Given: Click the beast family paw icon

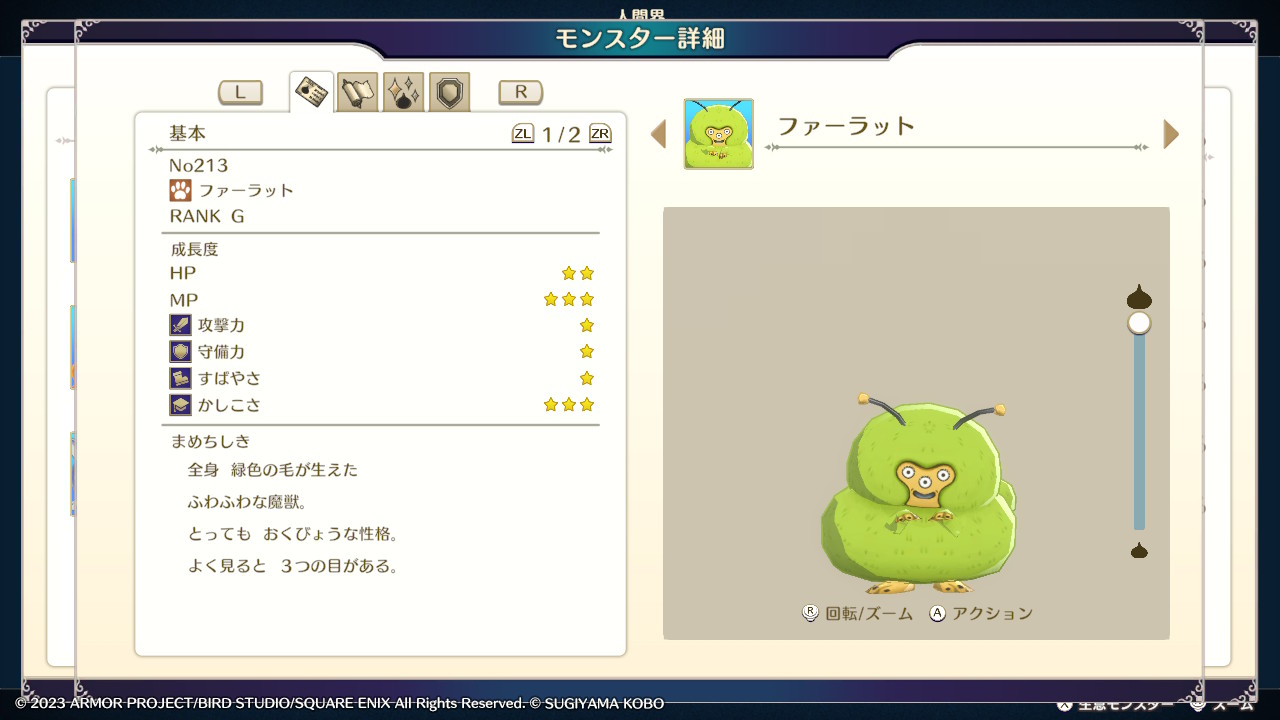Looking at the screenshot, I should click(x=180, y=190).
